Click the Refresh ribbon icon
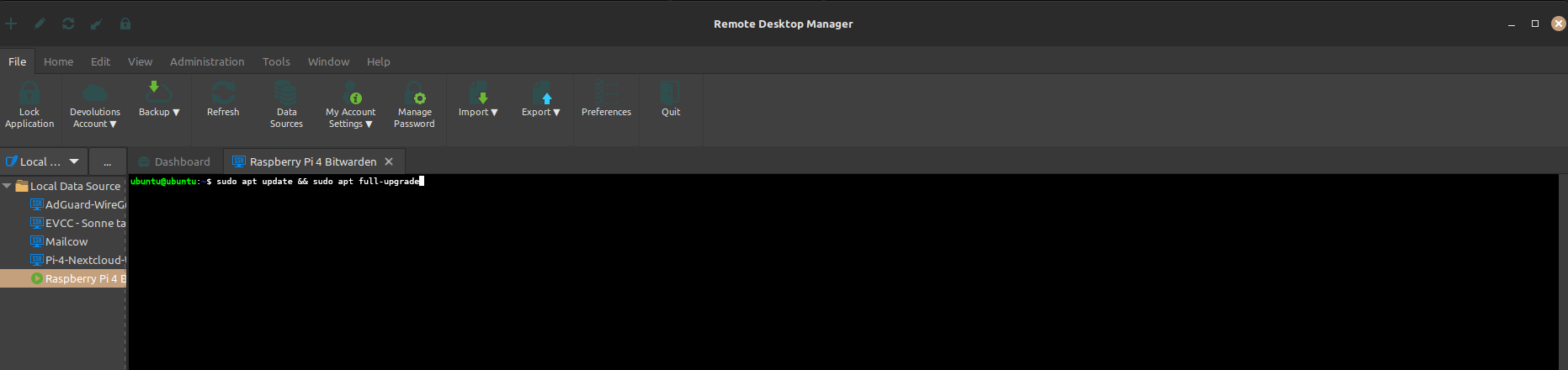 (x=223, y=94)
